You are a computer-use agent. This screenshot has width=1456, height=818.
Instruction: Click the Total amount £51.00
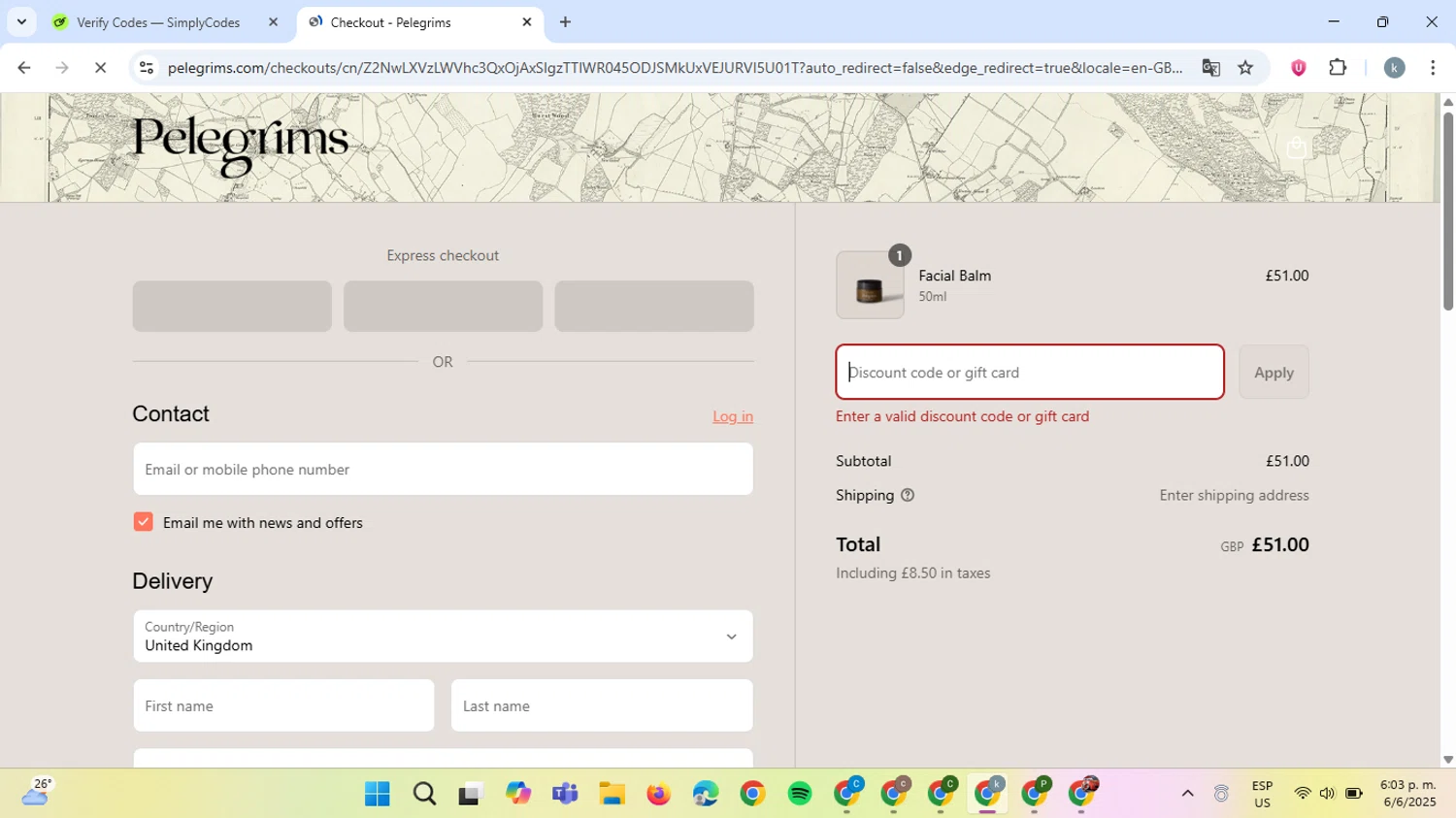(x=1280, y=544)
